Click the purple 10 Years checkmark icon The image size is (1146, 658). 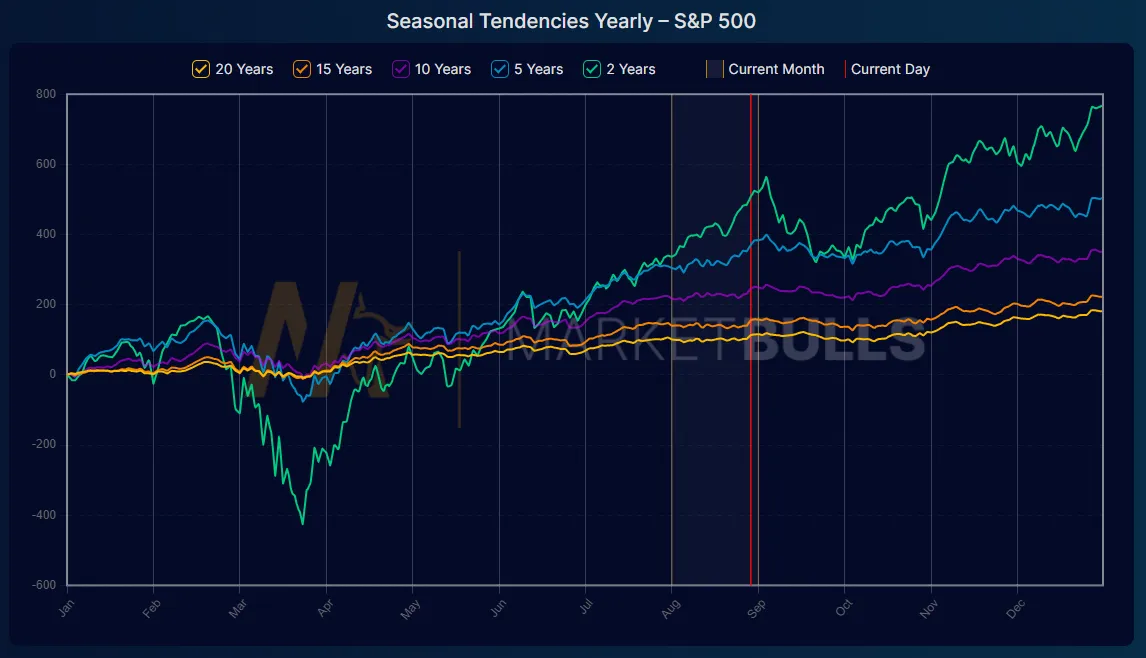pyautogui.click(x=403, y=68)
